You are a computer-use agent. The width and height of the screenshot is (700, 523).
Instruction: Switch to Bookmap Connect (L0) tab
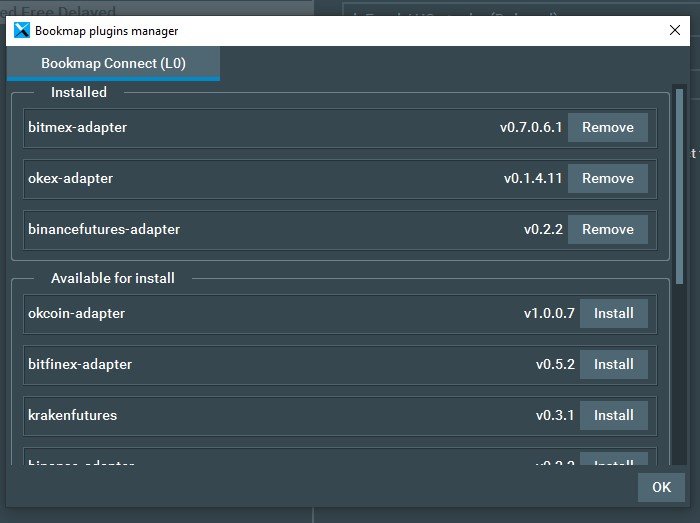pyautogui.click(x=113, y=63)
